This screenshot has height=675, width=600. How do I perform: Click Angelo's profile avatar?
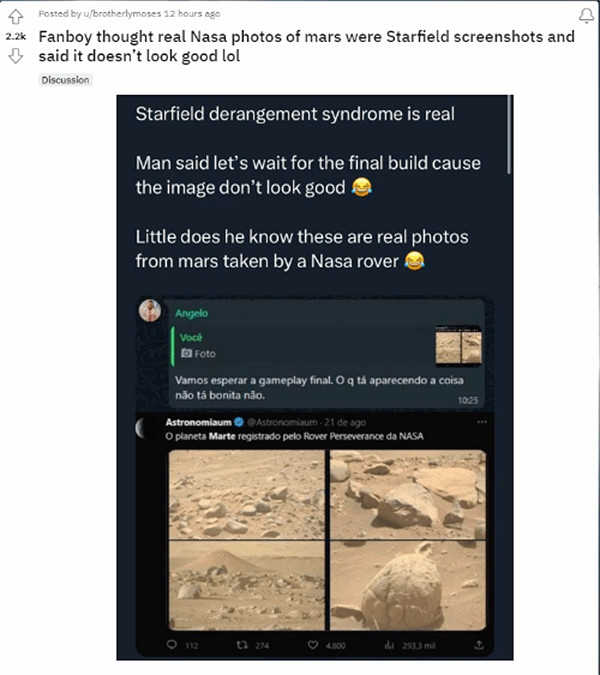pyautogui.click(x=149, y=311)
